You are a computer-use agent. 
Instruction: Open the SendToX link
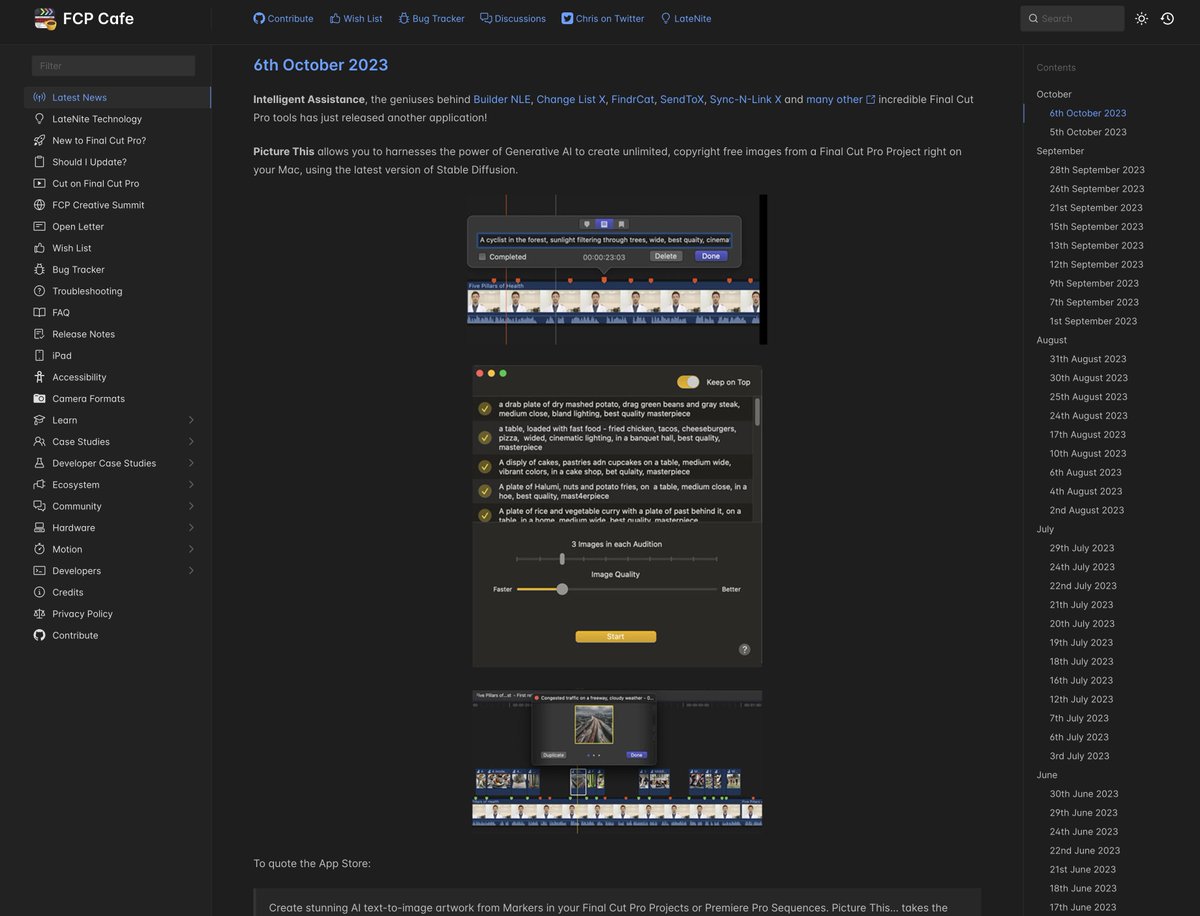pyautogui.click(x=682, y=99)
